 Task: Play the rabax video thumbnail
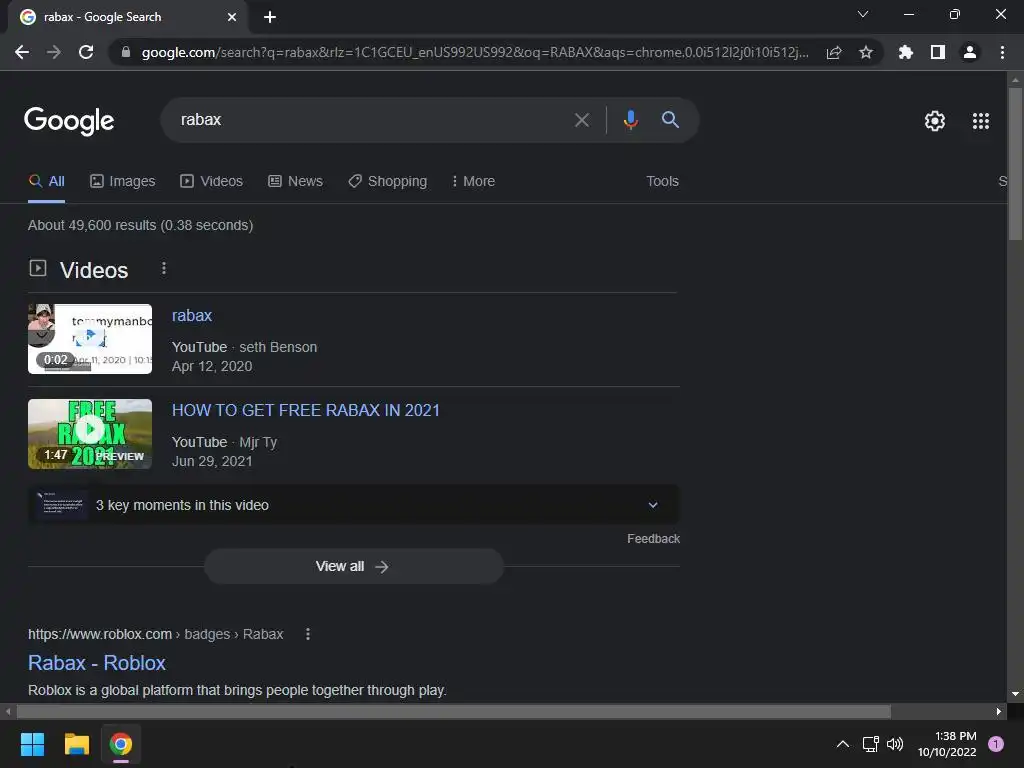90,339
